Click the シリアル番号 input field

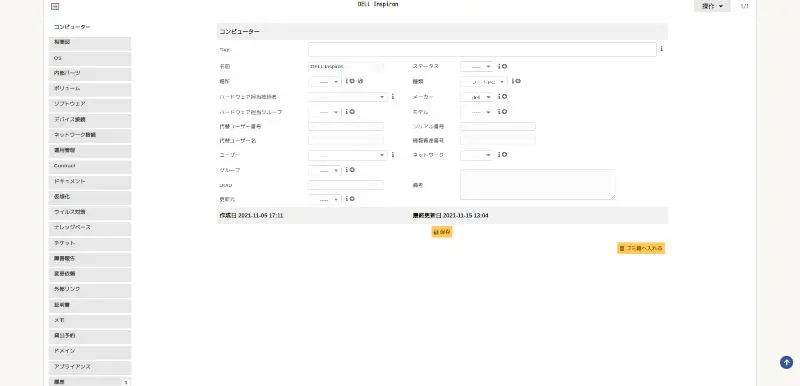[498, 126]
